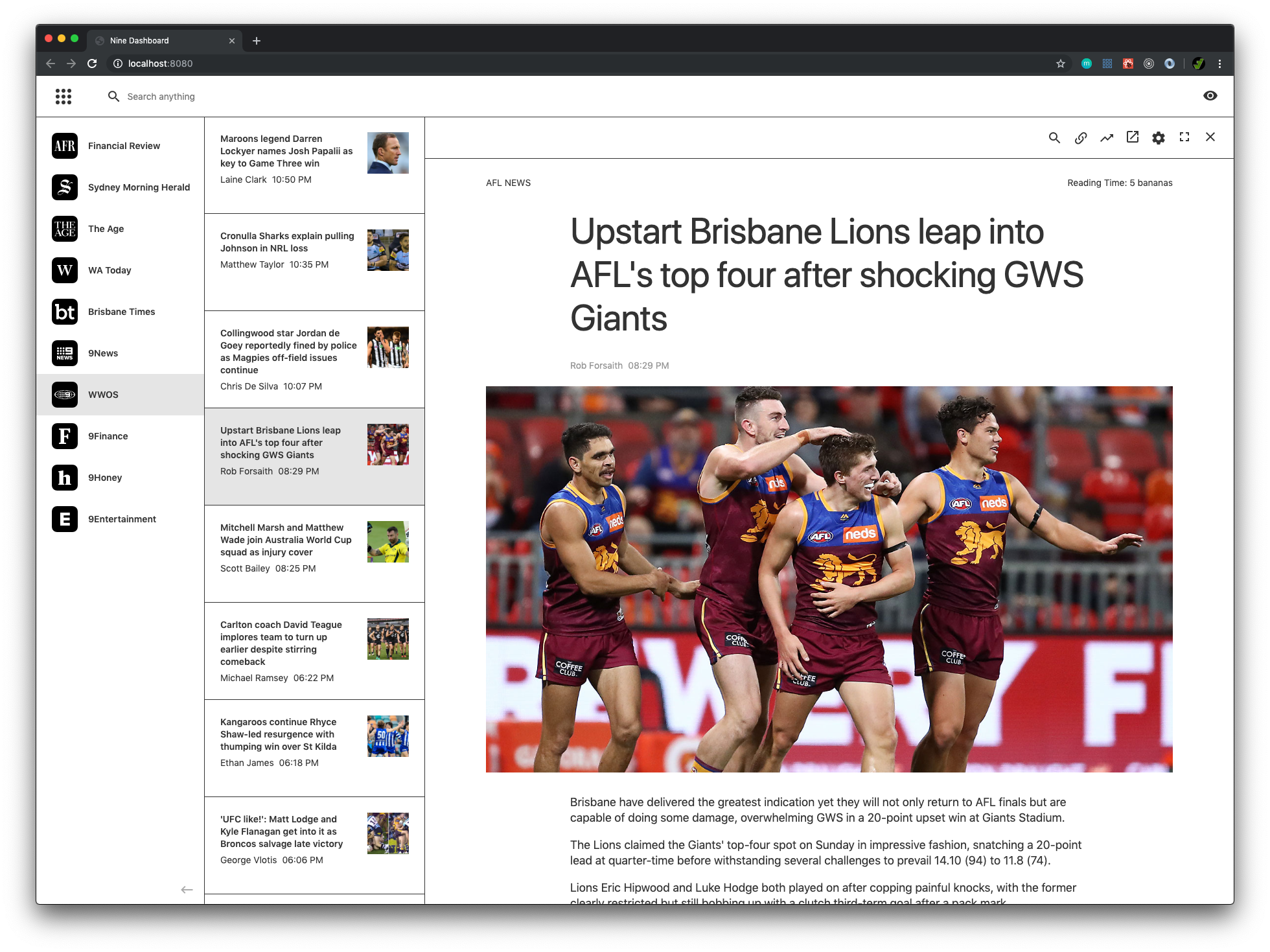Click the Search anything field
The width and height of the screenshot is (1270, 952).
click(x=161, y=97)
